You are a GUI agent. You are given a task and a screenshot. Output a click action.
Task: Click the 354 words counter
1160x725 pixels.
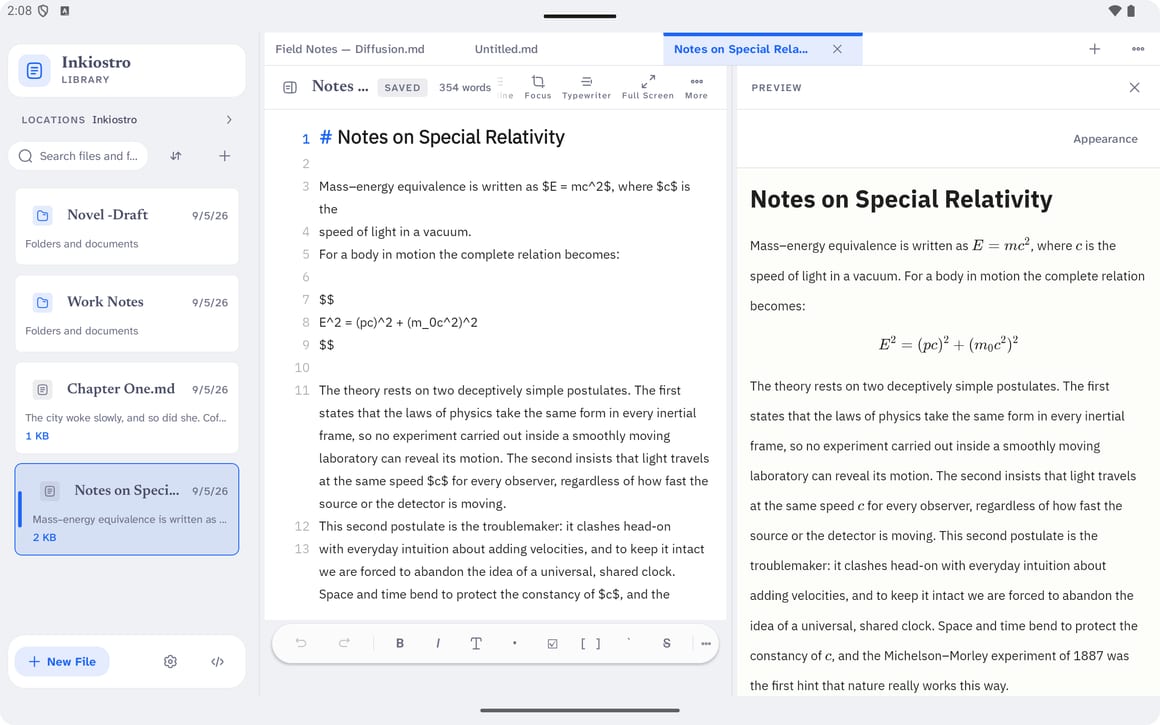point(465,87)
